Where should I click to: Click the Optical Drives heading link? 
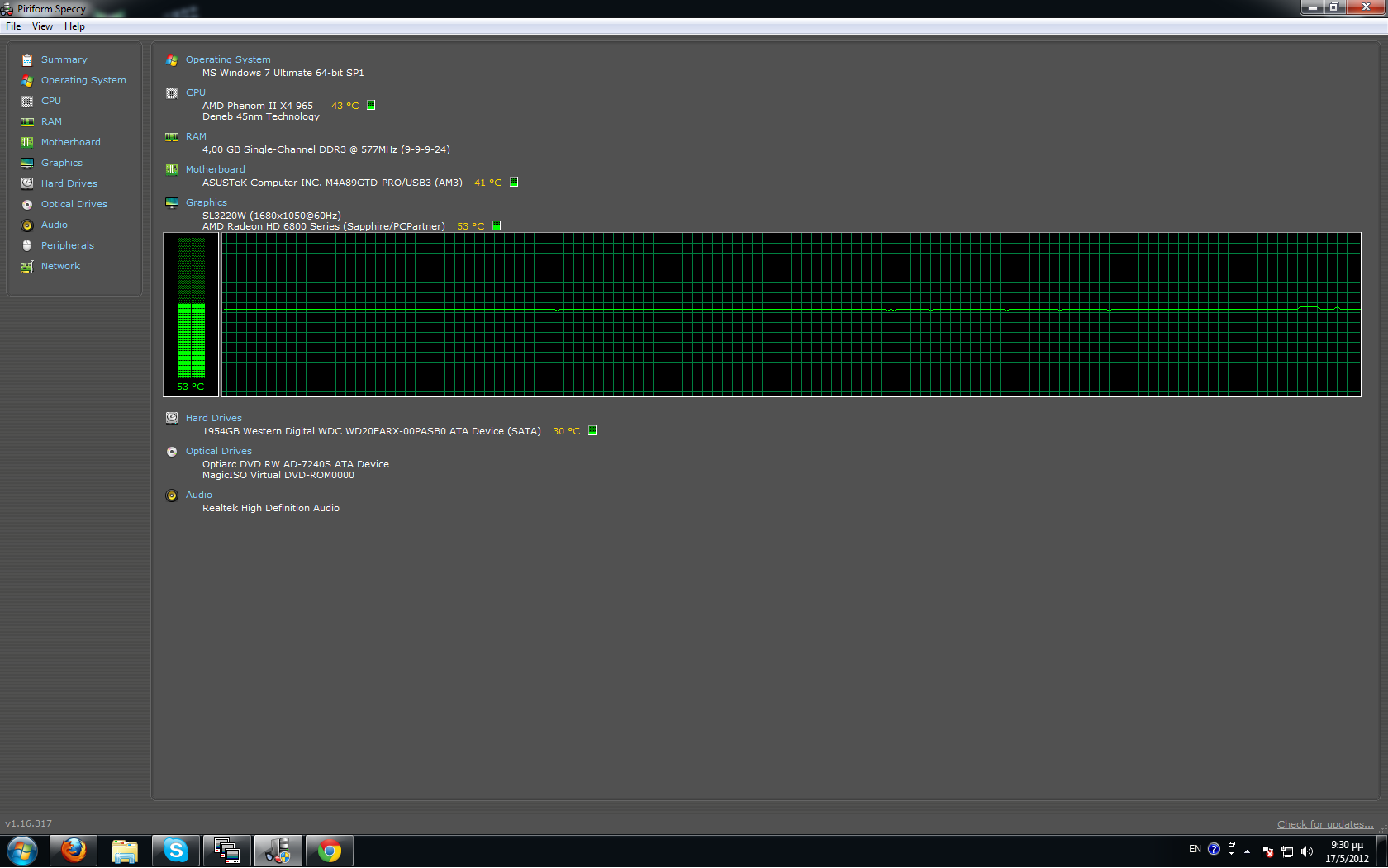[x=219, y=451]
